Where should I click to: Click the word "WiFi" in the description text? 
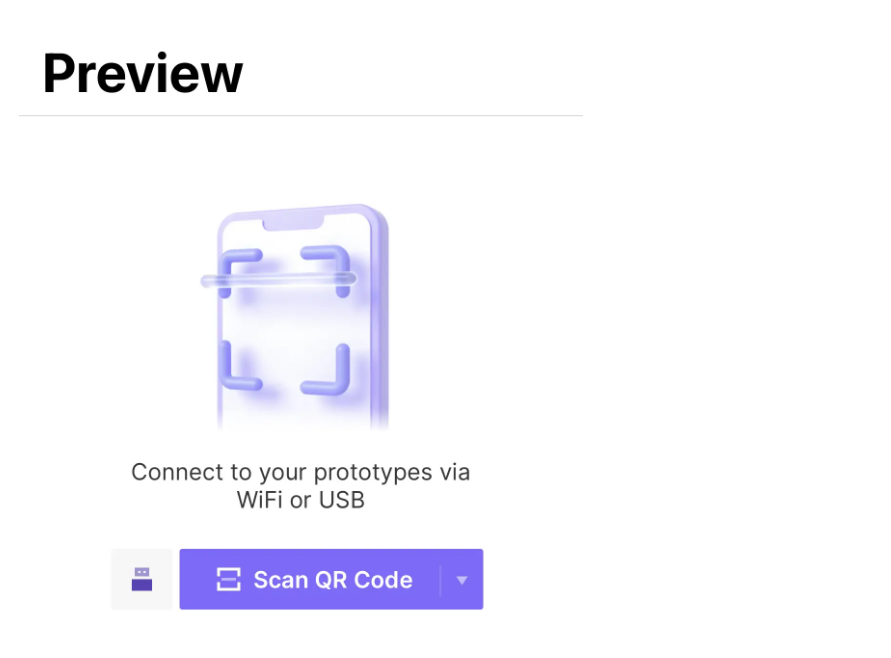(260, 500)
